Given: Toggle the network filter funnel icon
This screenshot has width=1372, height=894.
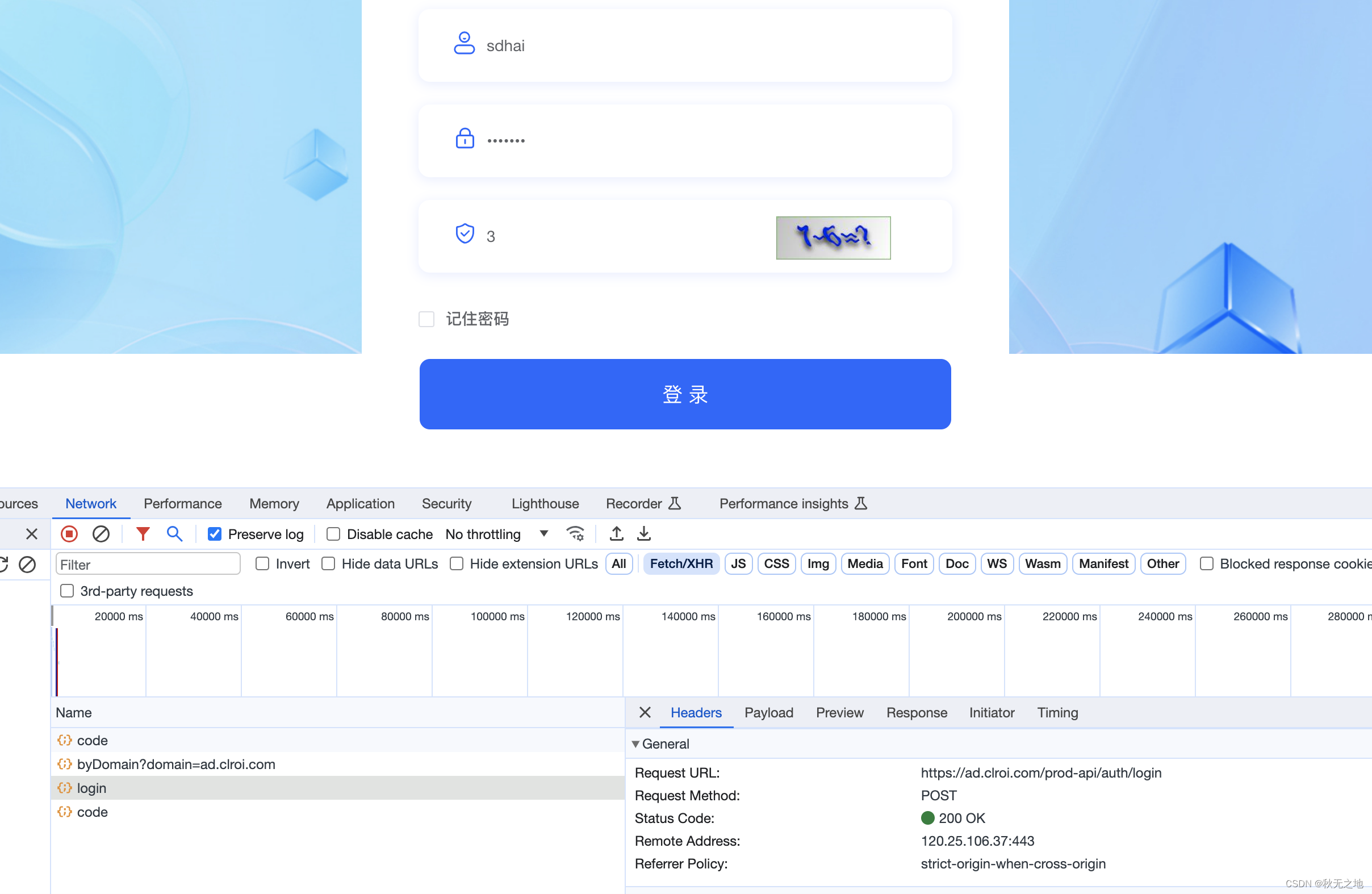Looking at the screenshot, I should tap(143, 534).
